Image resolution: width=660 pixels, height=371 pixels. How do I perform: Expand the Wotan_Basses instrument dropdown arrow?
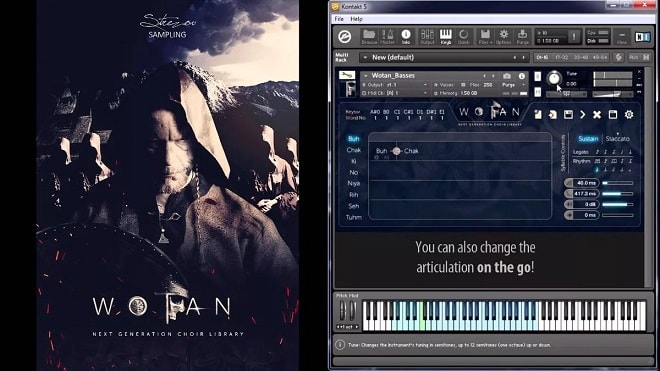[366, 76]
